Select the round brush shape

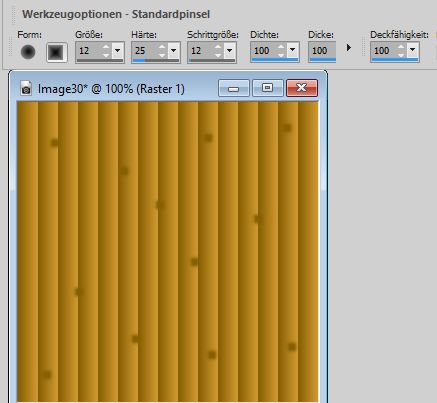[x=28, y=52]
